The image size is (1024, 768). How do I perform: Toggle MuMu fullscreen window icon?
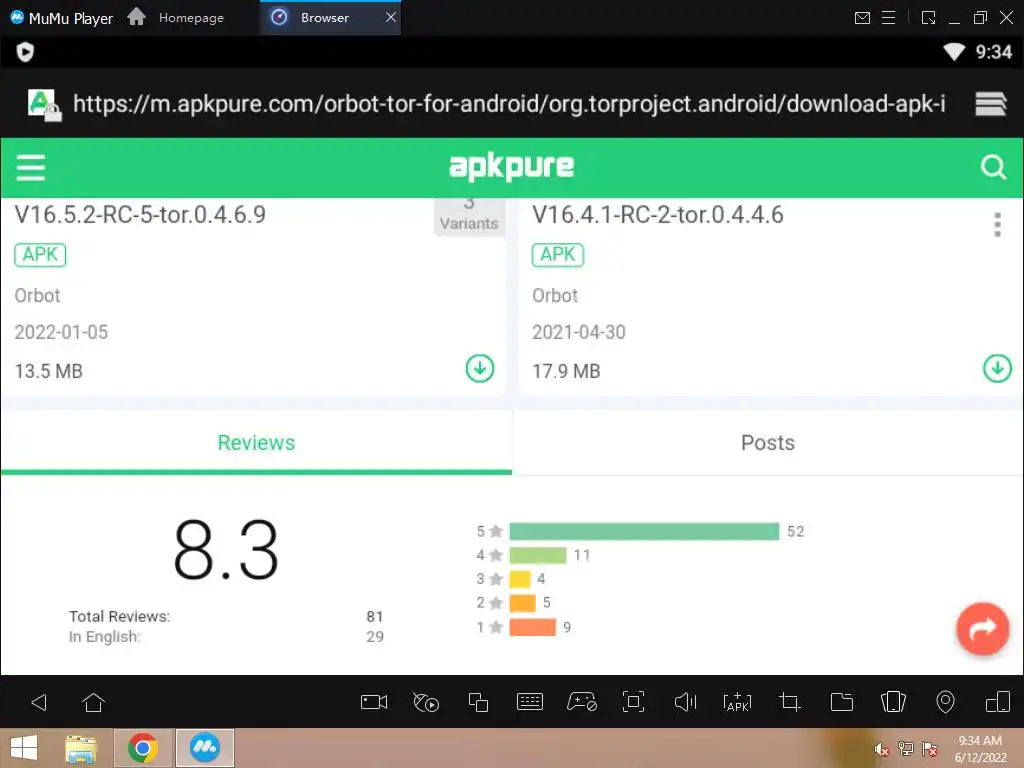click(928, 18)
